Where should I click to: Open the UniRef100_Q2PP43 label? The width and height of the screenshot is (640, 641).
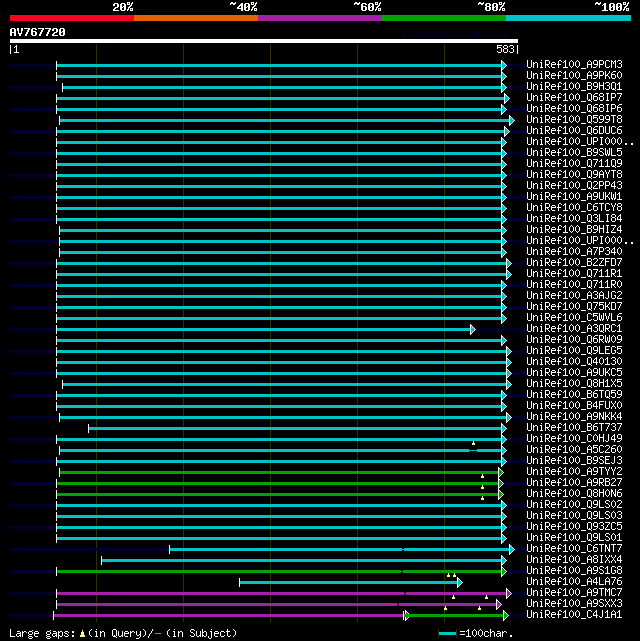click(574, 186)
